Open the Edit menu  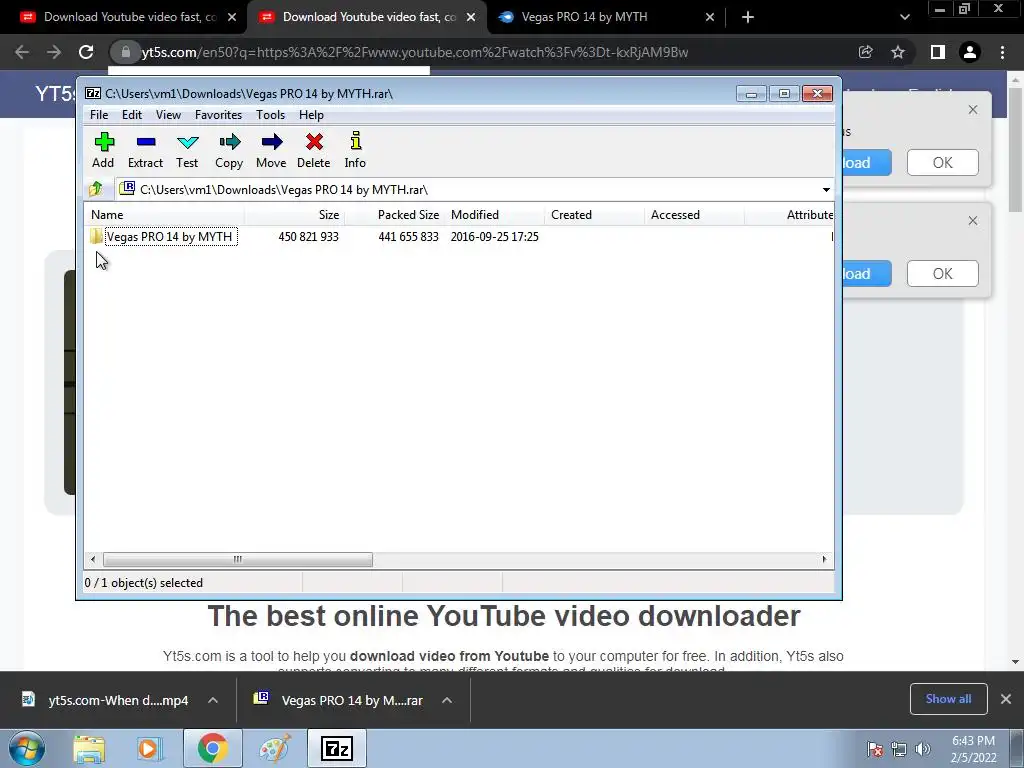tap(132, 115)
